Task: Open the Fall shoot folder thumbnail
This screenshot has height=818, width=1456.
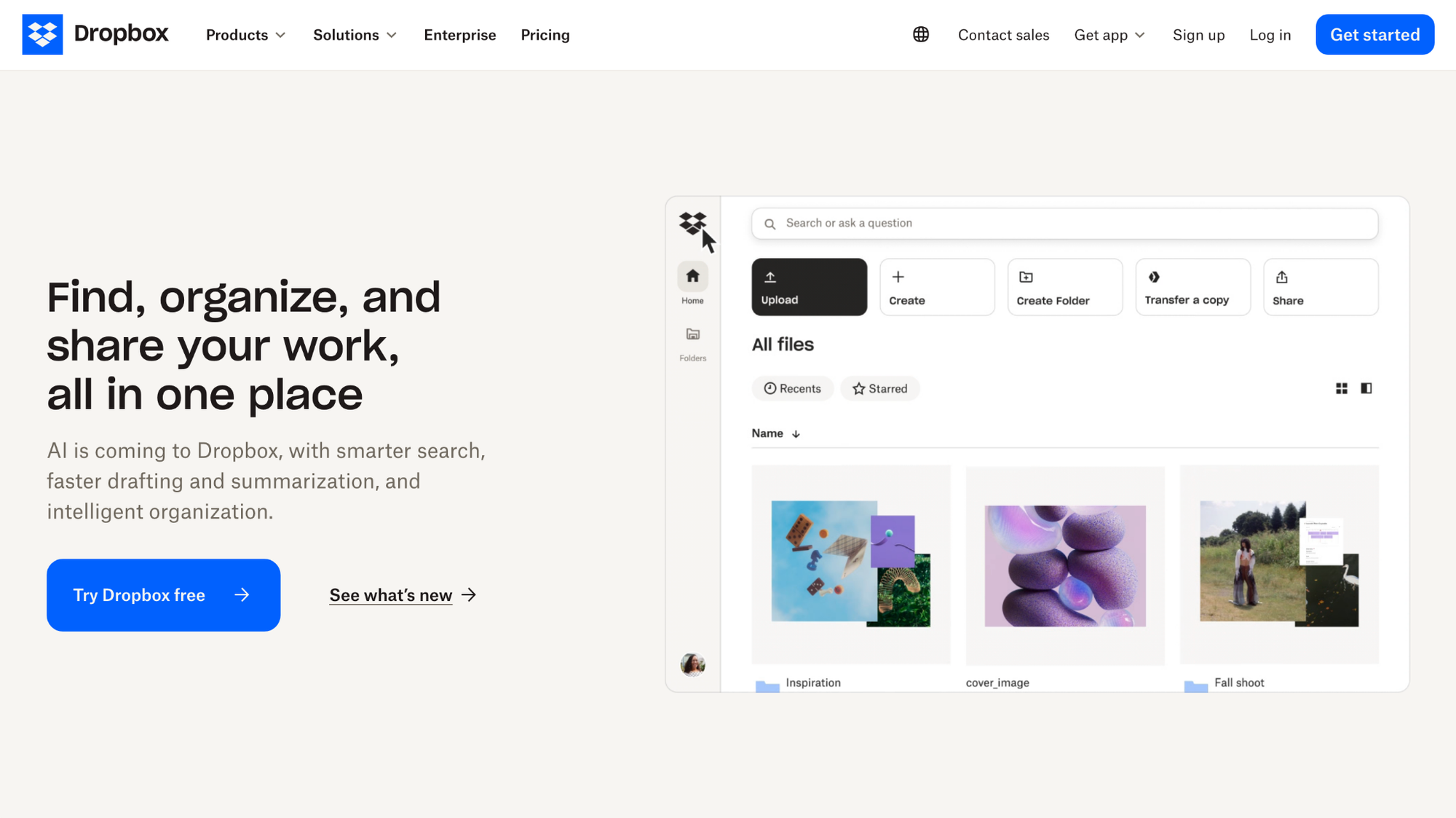Action: pyautogui.click(x=1279, y=565)
